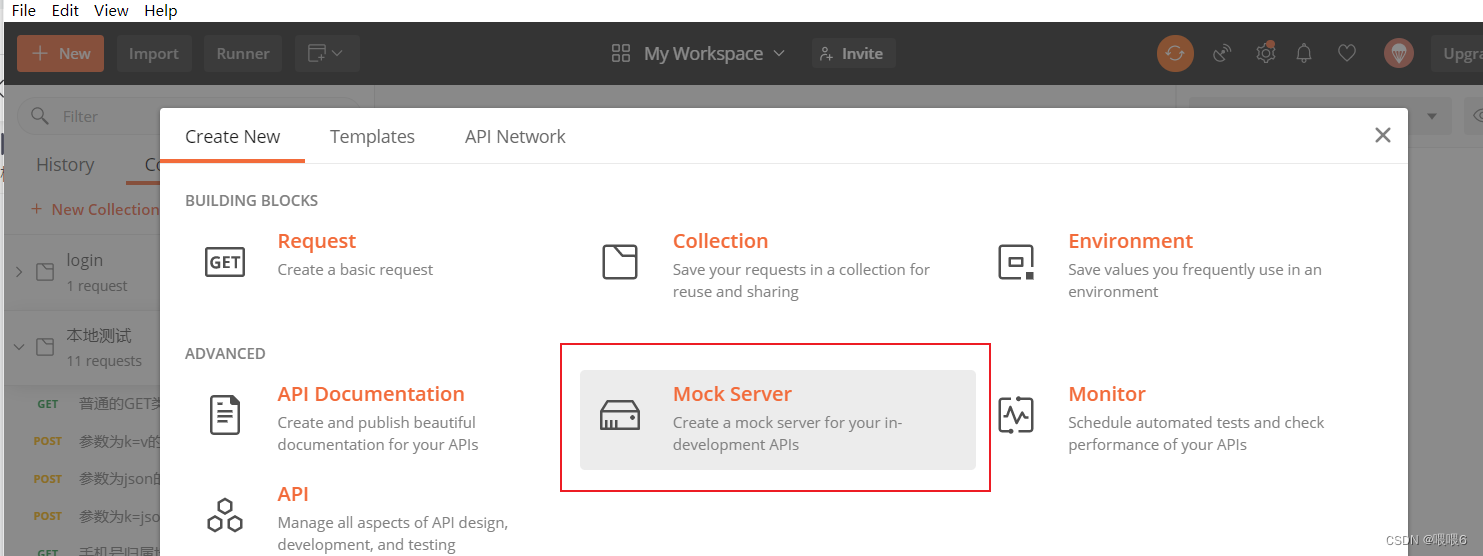Close the Create New dialog
Image resolution: width=1483 pixels, height=556 pixels.
pos(1383,135)
